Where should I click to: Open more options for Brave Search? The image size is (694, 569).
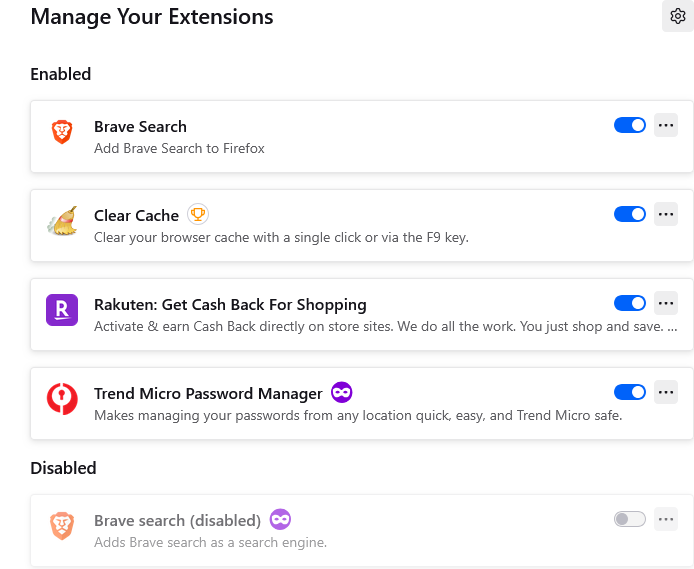pos(666,125)
